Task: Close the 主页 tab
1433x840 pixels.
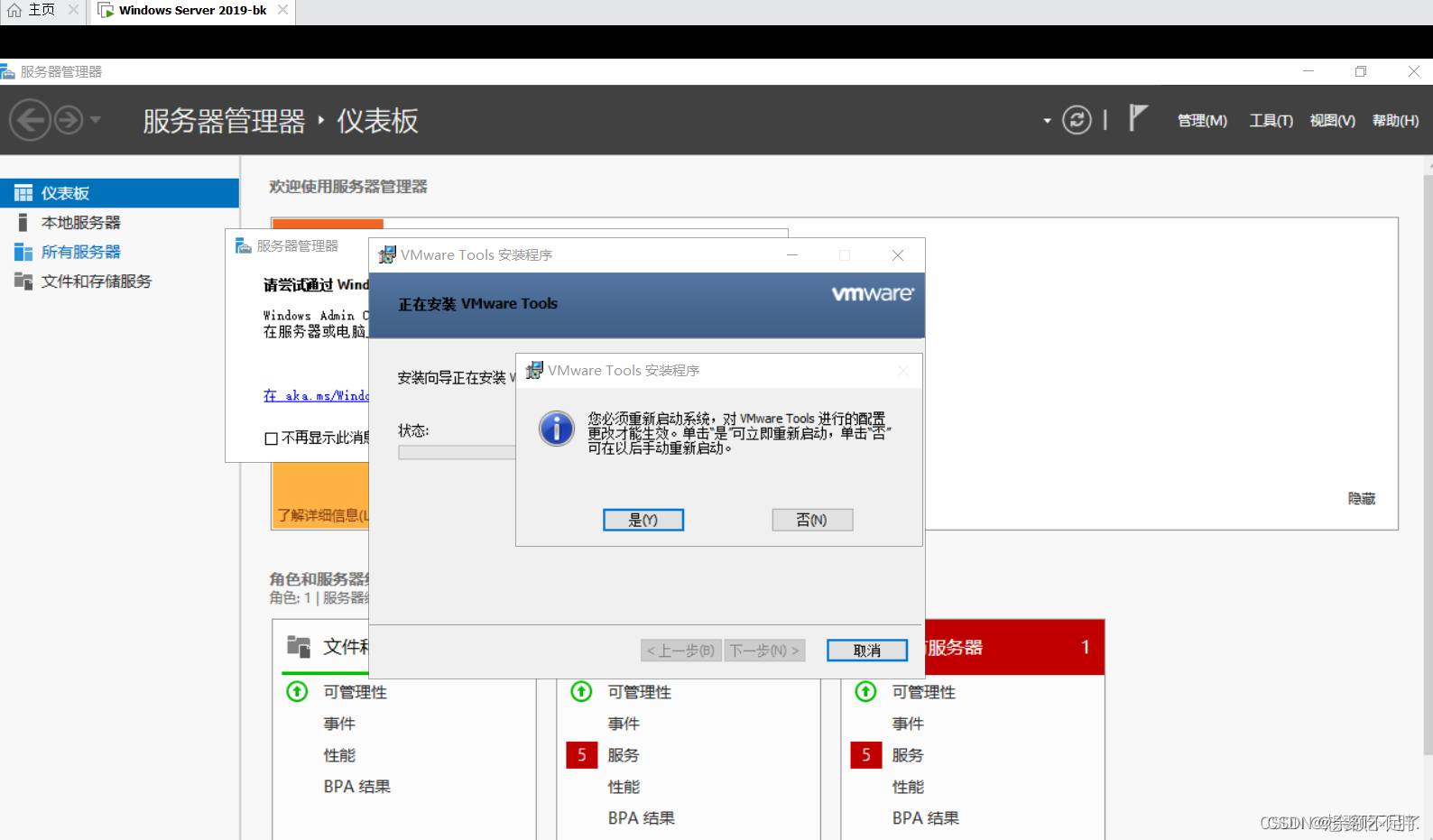Action: (x=74, y=10)
